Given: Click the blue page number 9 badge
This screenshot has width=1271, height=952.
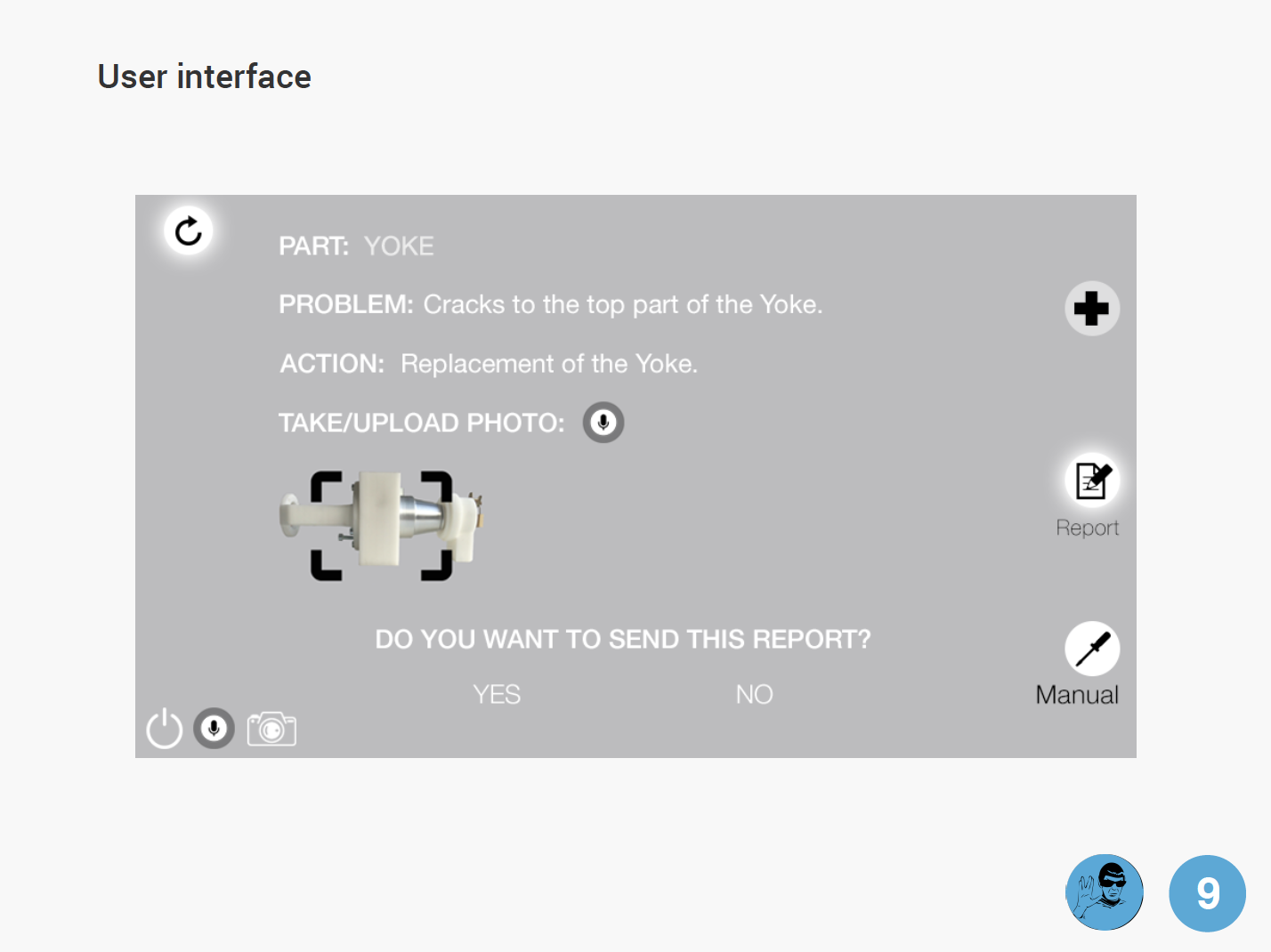Looking at the screenshot, I should 1207,893.
